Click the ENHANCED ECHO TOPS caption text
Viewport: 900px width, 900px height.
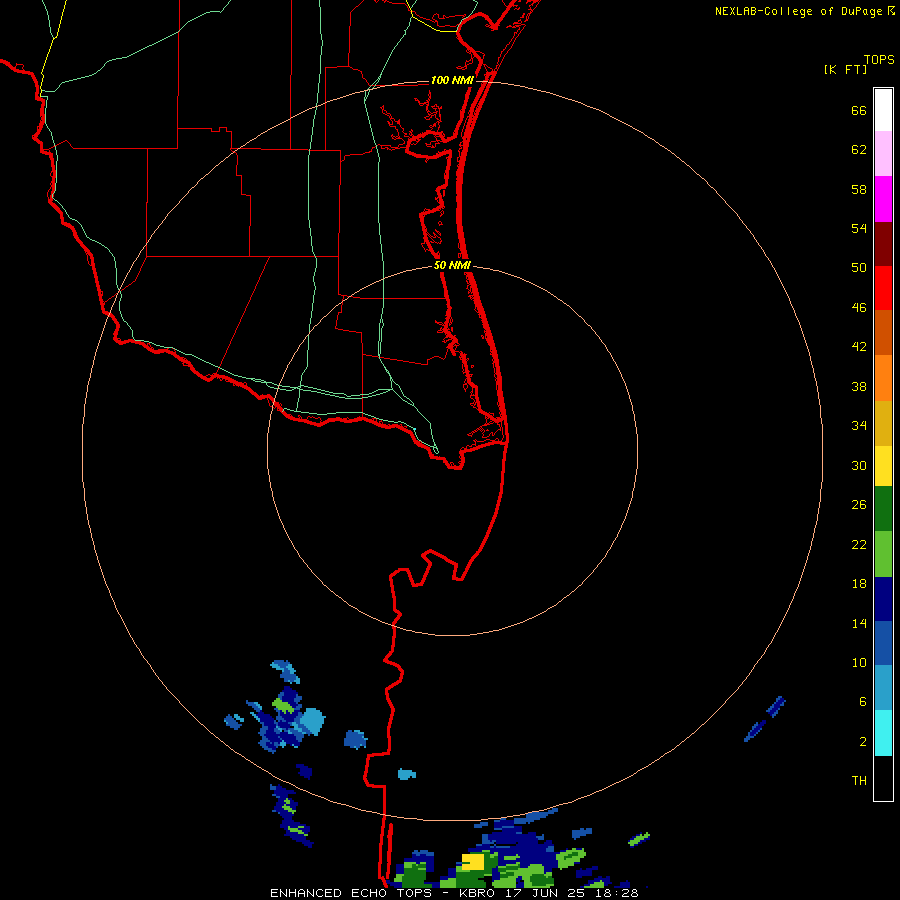coord(351,893)
